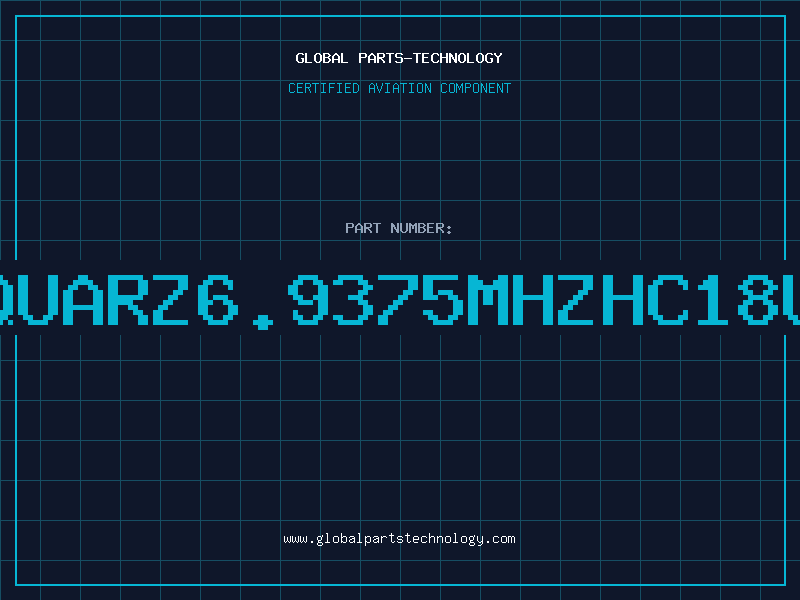
Task: Click the decimal point in the part number
Action: coord(263,322)
